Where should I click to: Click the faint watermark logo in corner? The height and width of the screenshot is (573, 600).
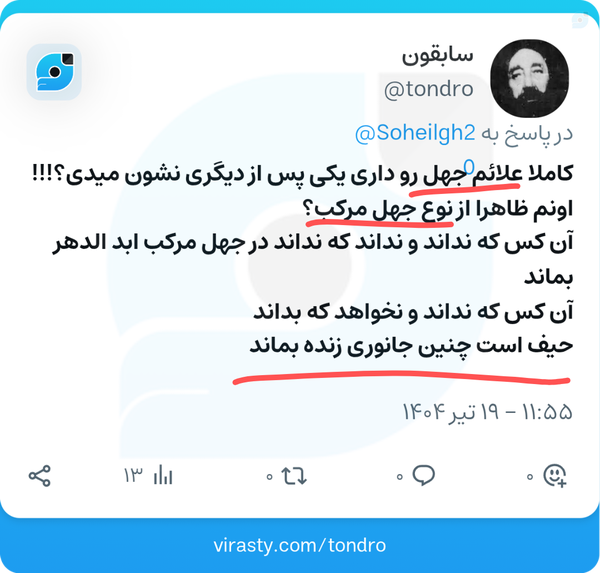pyautogui.click(x=580, y=20)
